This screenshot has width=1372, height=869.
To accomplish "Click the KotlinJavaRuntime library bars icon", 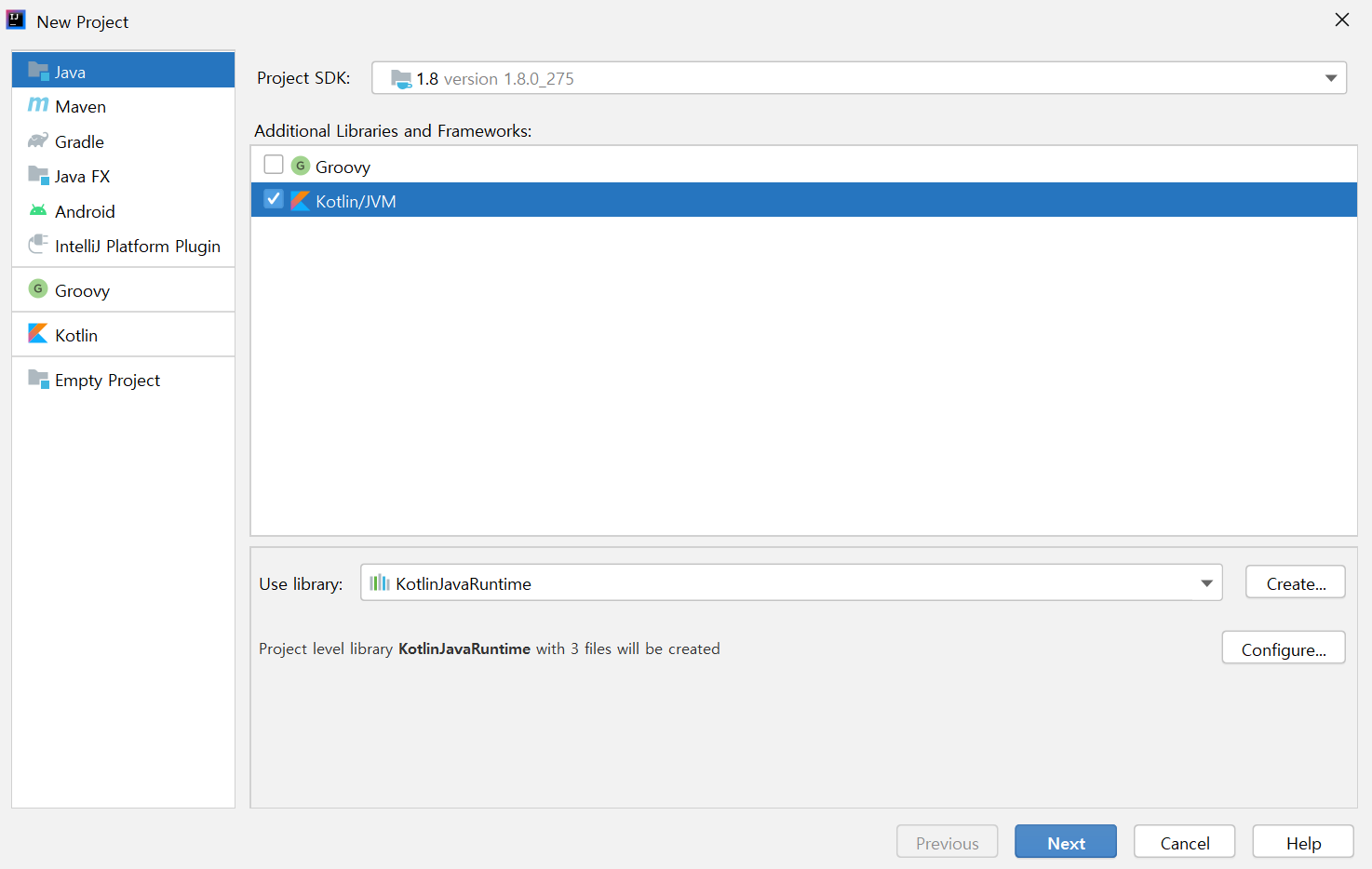I will click(380, 582).
